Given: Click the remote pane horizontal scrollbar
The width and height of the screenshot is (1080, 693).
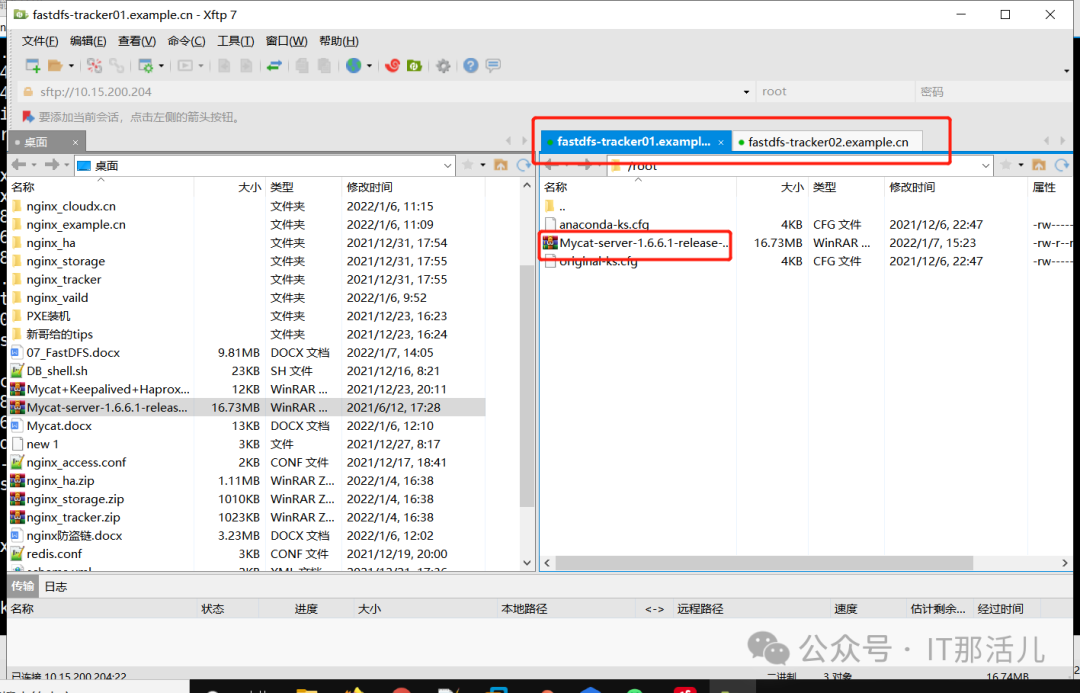Looking at the screenshot, I should pyautogui.click(x=764, y=563).
